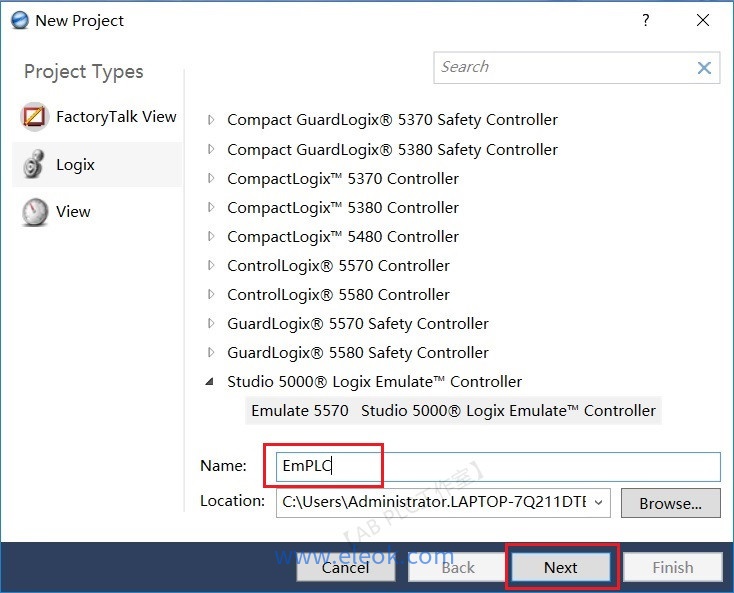
Task: Expand the CompactLogix 5370 Controller node
Action: point(211,179)
